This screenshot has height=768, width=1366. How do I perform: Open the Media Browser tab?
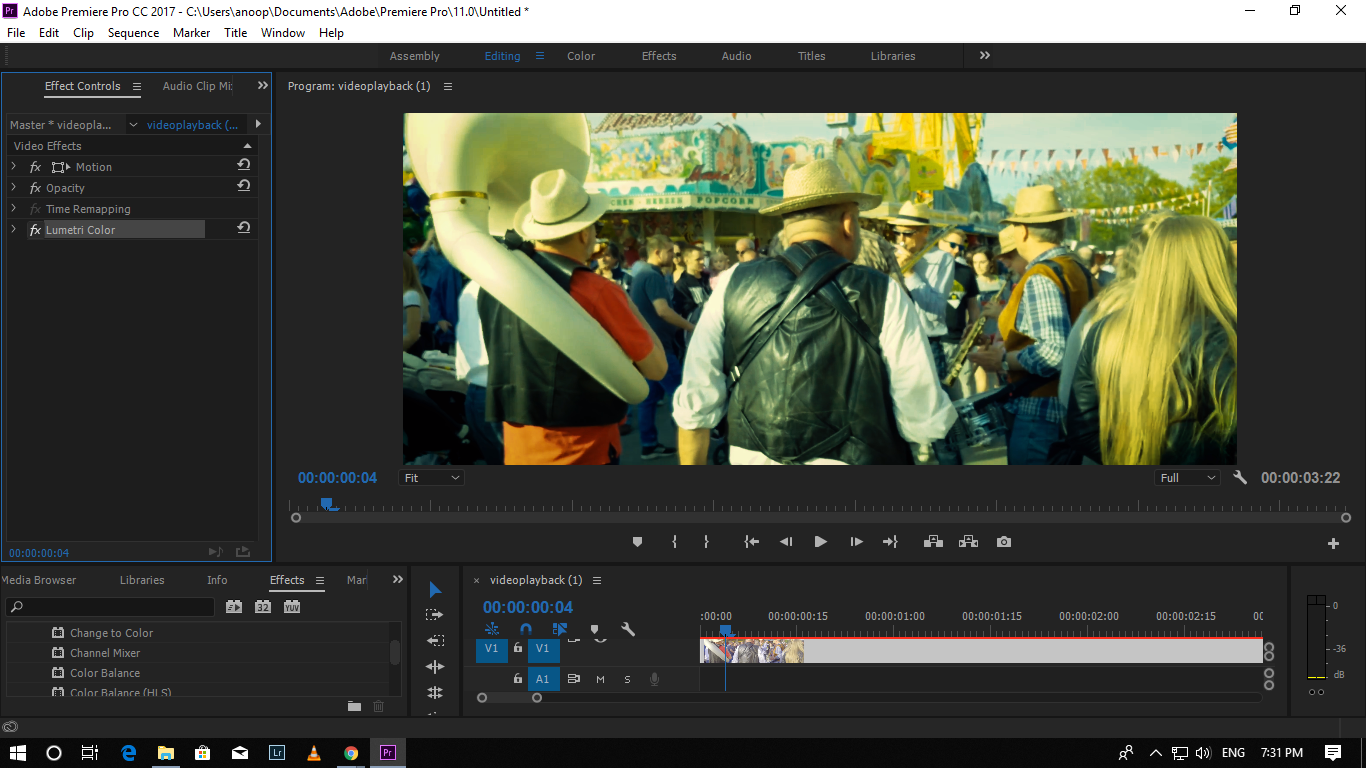click(38, 580)
